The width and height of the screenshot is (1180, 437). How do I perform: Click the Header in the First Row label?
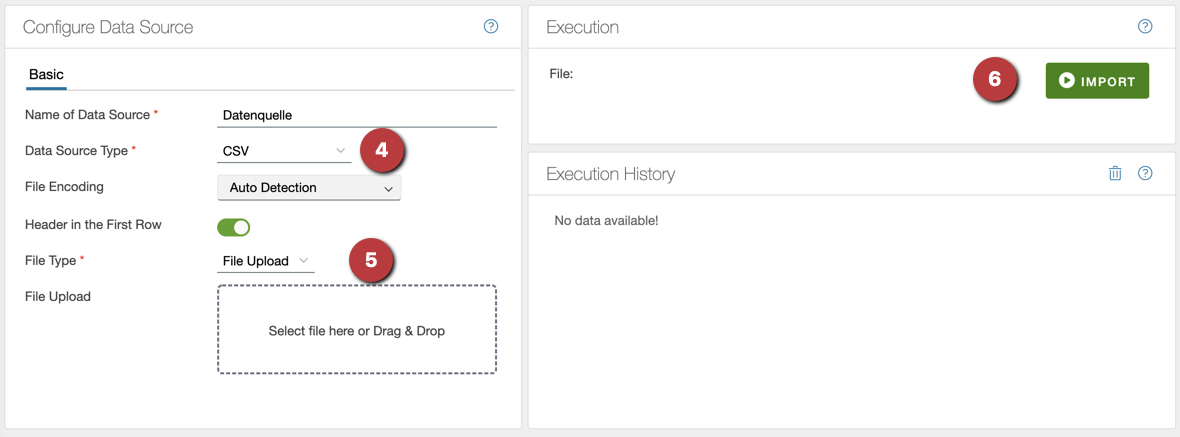tap(93, 224)
